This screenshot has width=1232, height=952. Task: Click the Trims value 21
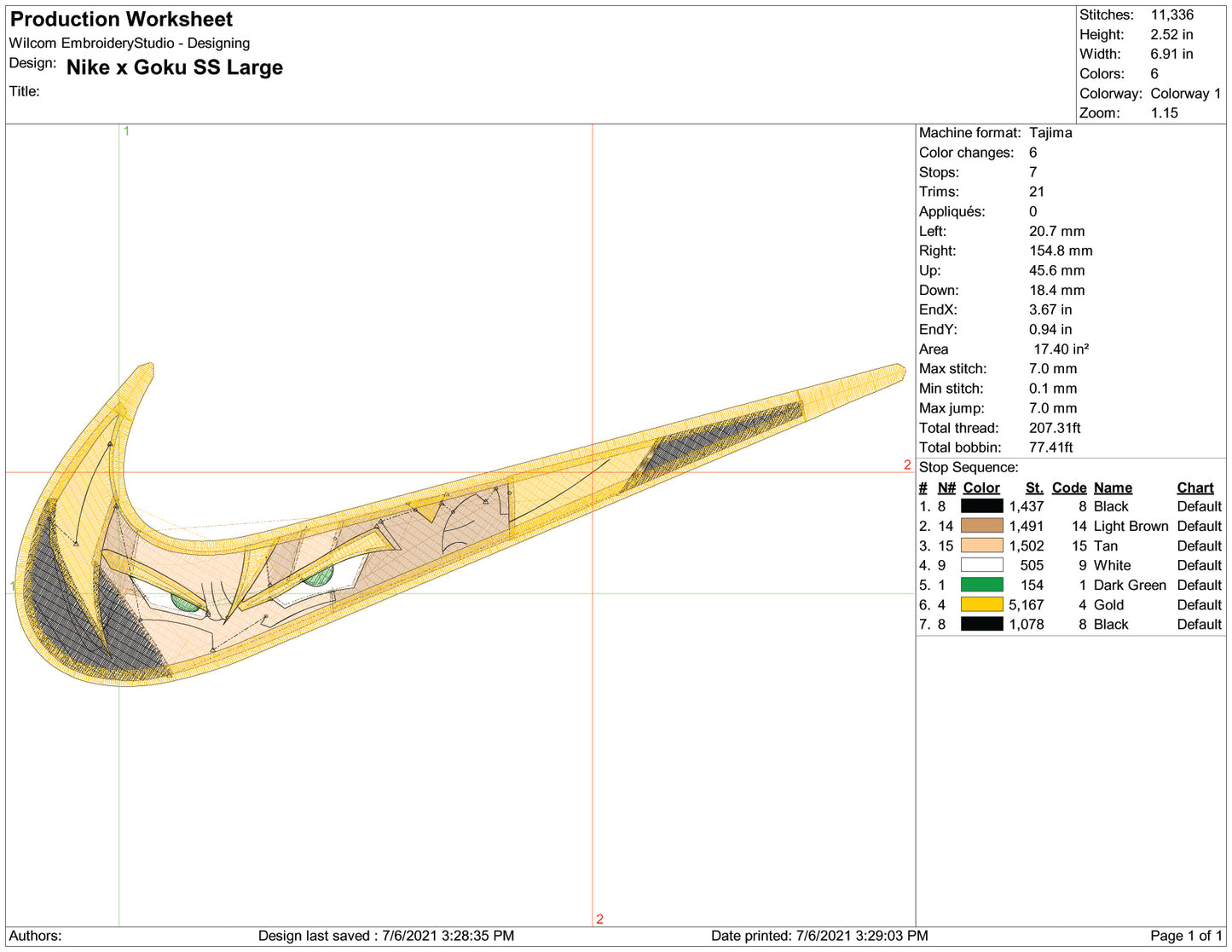tap(1037, 192)
